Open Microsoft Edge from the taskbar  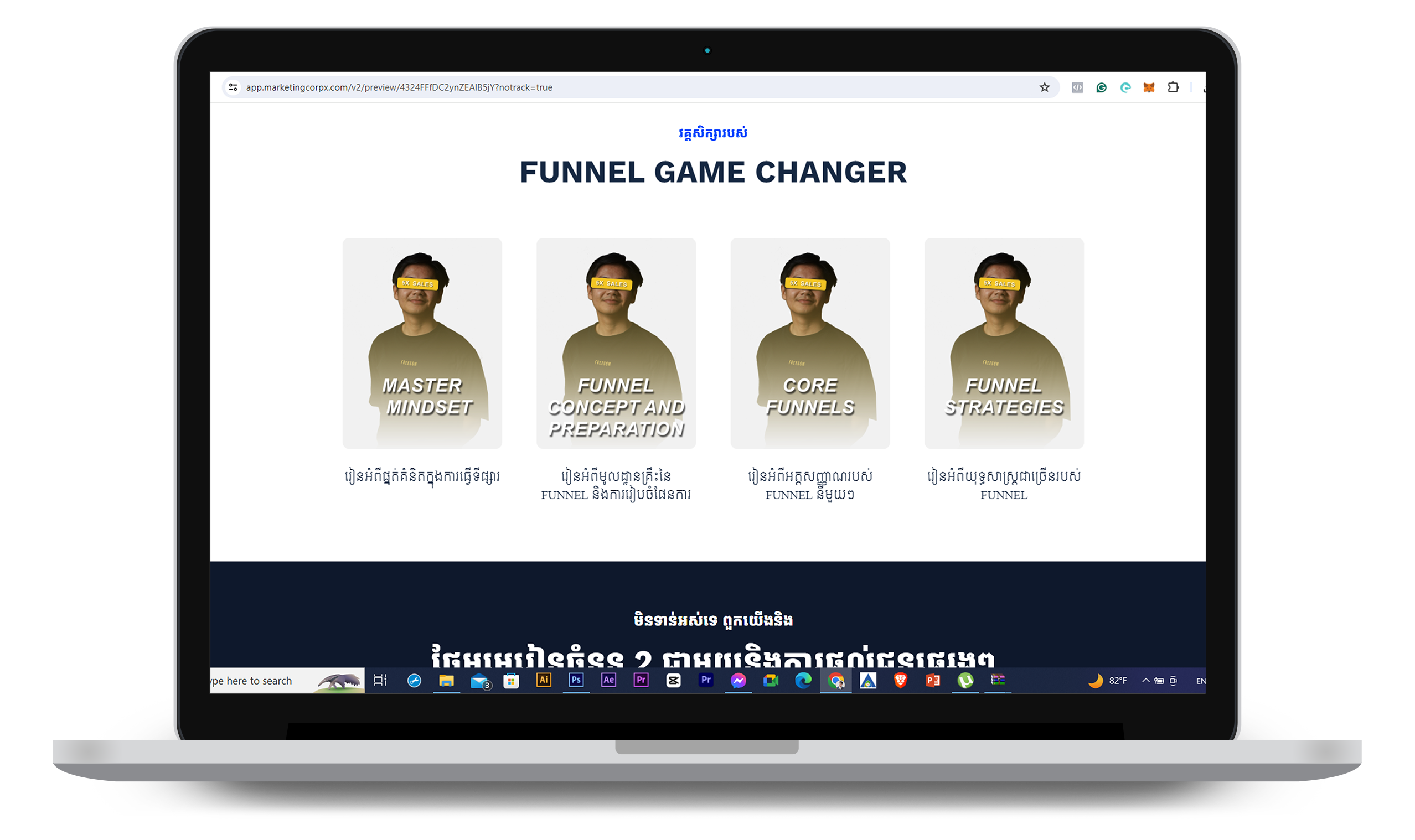803,681
